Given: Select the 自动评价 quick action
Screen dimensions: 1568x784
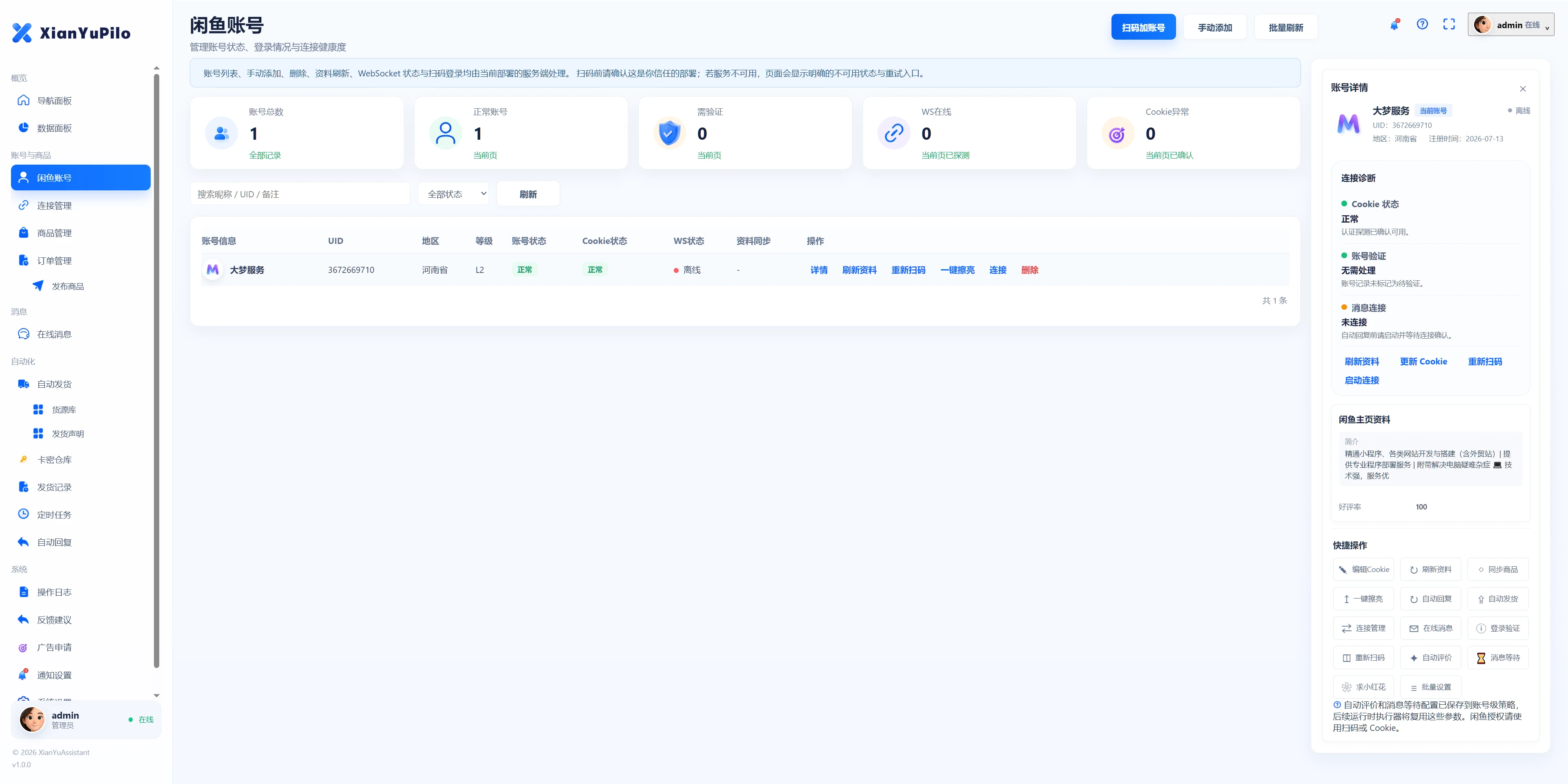Looking at the screenshot, I should pos(1430,658).
